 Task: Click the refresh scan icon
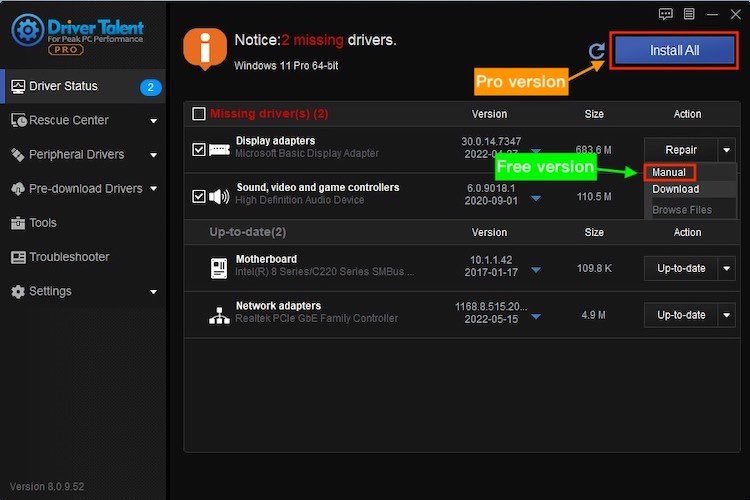tap(596, 51)
